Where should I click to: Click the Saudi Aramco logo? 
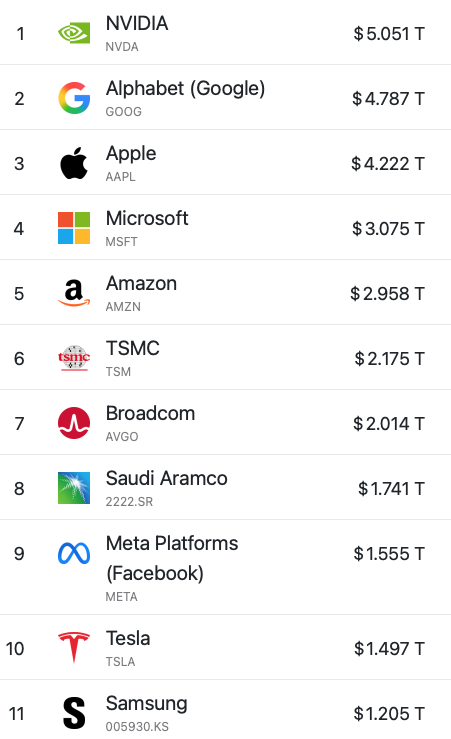pyautogui.click(x=74, y=488)
